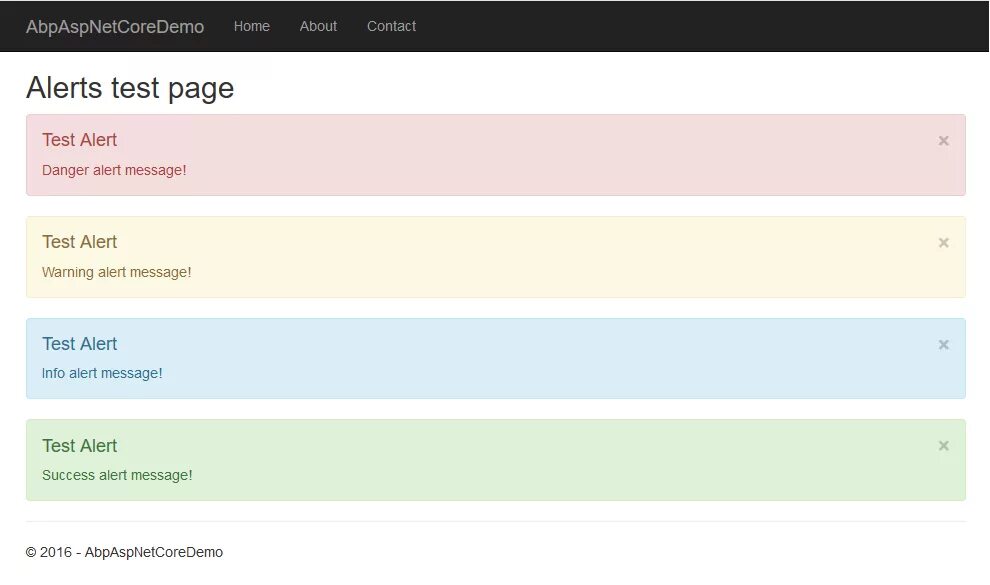Screen dimensions: 990x585
Task: Click the 'Warning alert message!' text
Action: point(117,272)
